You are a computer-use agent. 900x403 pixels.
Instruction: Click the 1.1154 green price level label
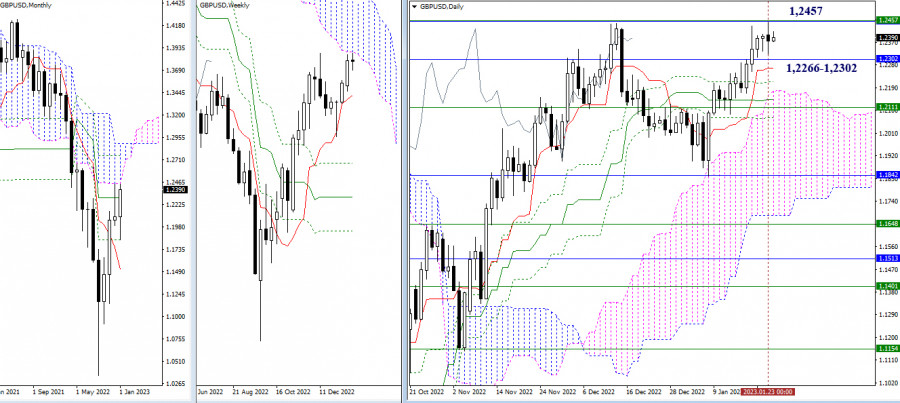(x=888, y=348)
